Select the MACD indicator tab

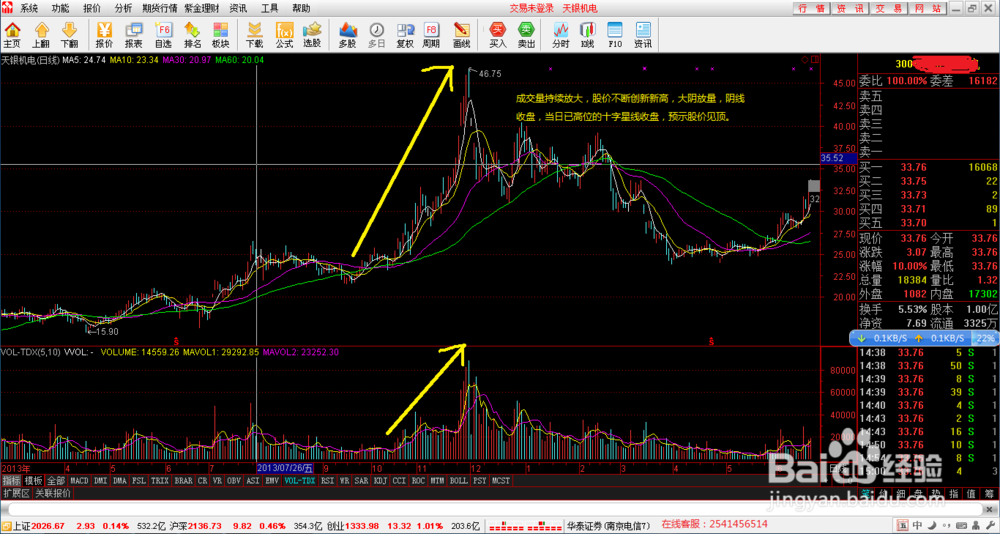[79, 480]
